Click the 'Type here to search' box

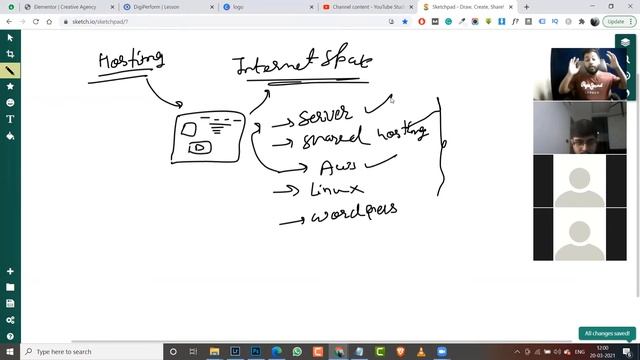[92, 351]
